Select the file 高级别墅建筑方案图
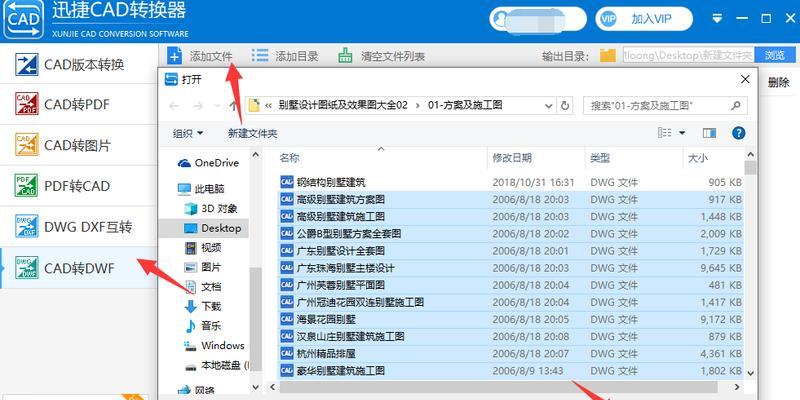800x400 pixels. [510, 199]
